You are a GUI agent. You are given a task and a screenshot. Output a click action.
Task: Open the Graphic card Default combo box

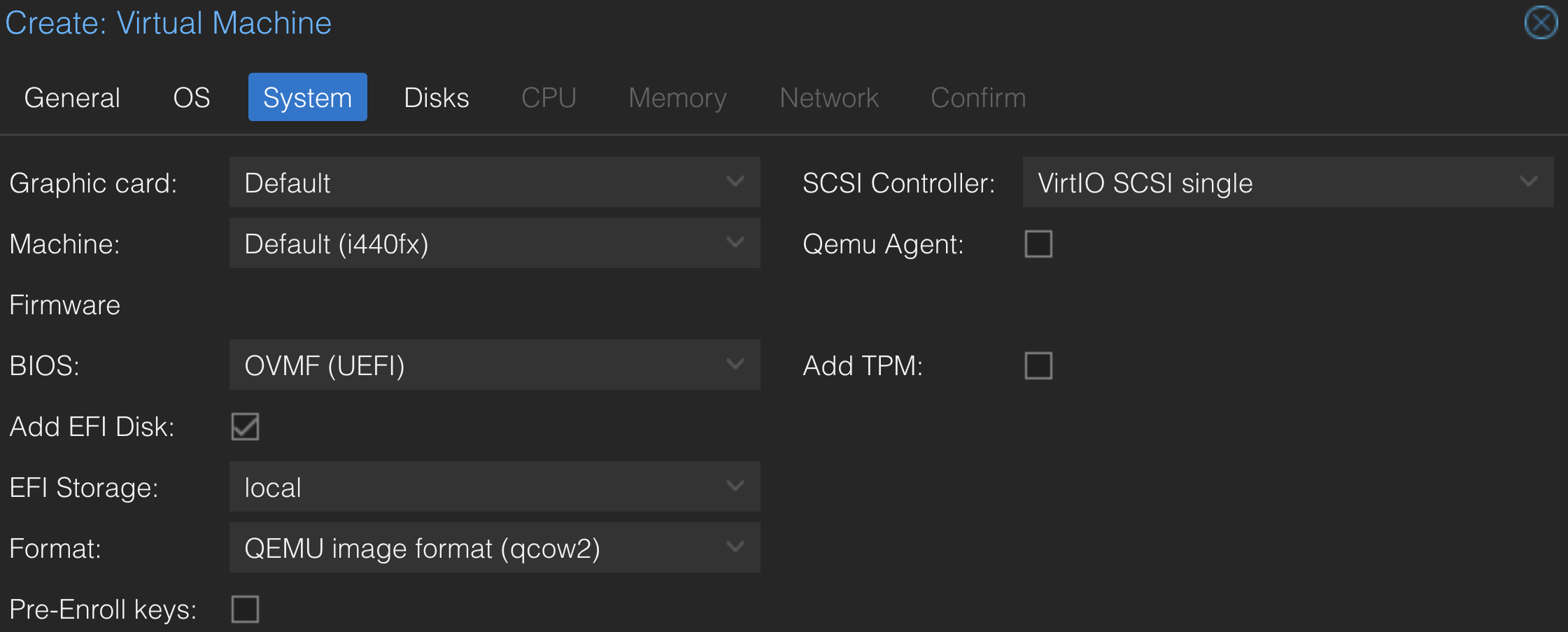pos(495,182)
